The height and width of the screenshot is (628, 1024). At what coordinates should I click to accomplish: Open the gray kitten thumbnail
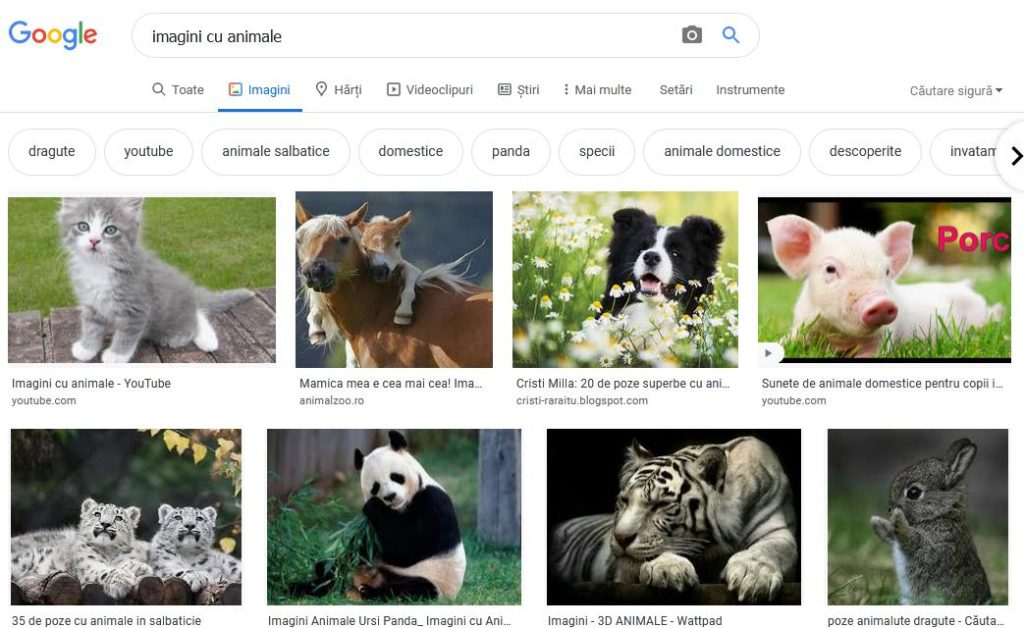click(142, 280)
